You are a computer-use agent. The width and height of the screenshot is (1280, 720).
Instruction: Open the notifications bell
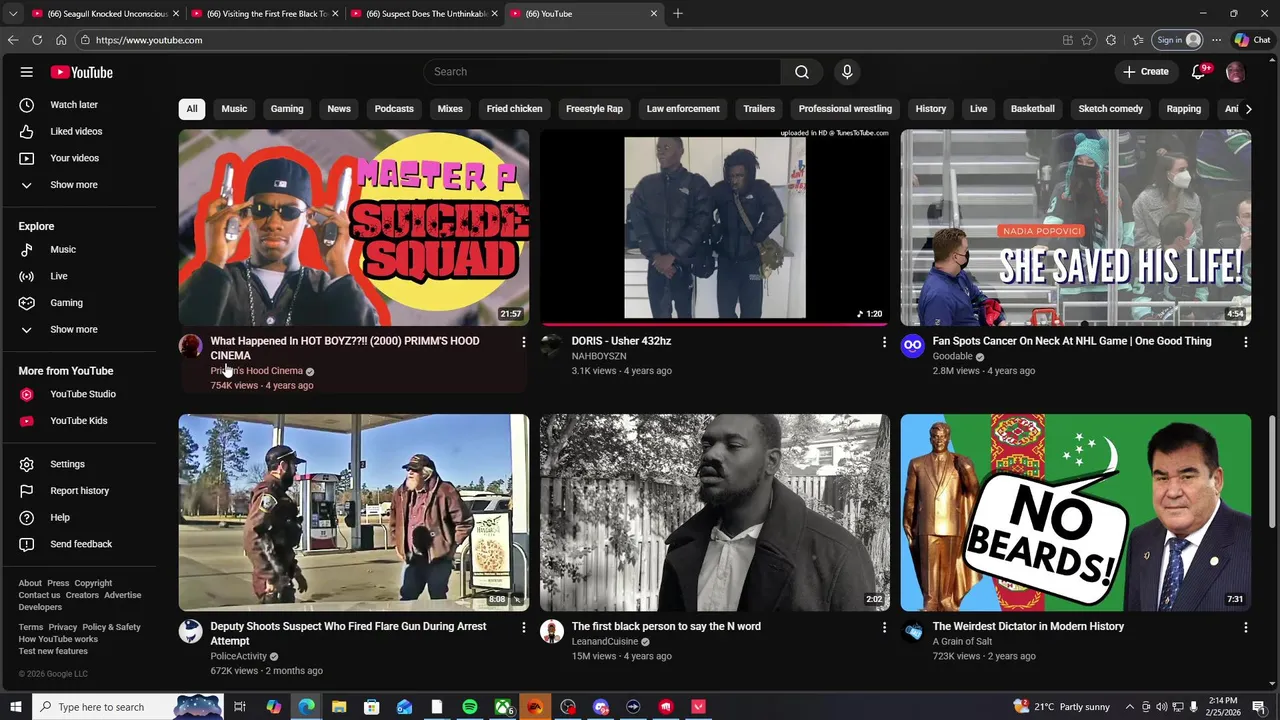coord(1199,72)
